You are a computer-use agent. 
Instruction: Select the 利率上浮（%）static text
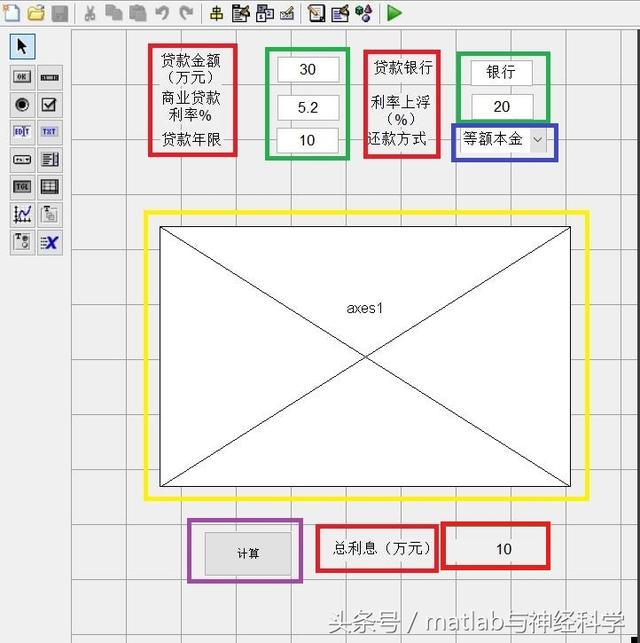point(401,111)
